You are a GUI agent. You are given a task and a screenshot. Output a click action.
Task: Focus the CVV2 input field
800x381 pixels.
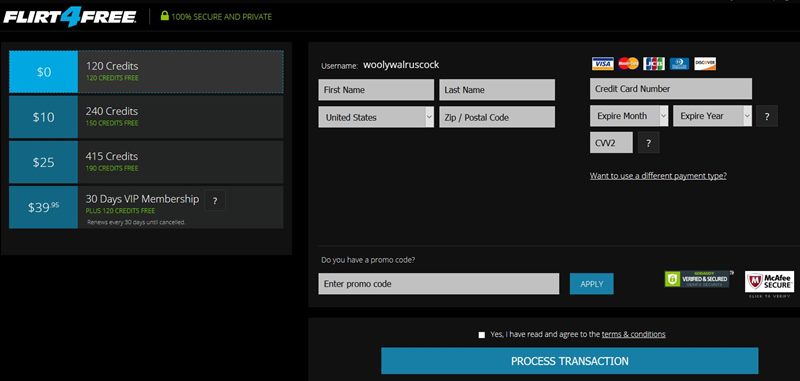point(611,143)
